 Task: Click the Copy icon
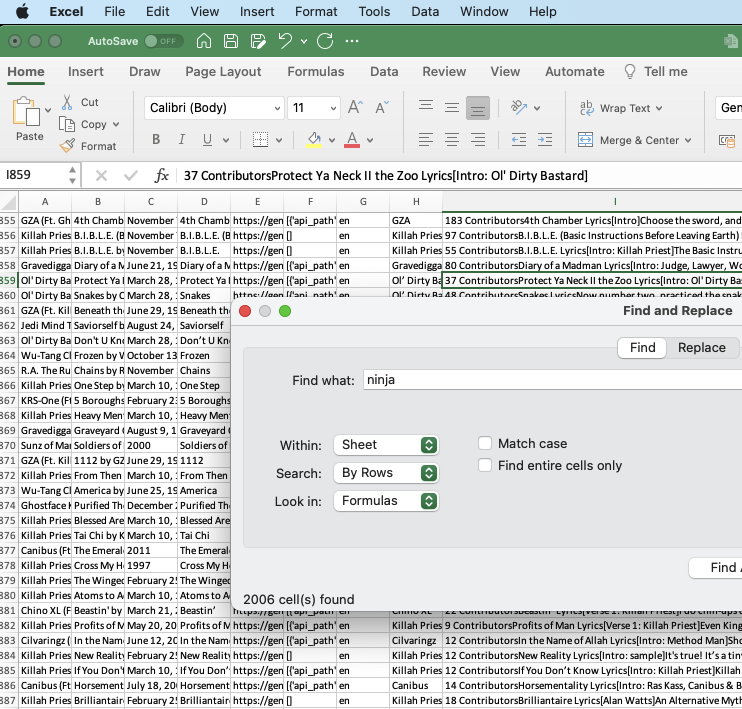(67, 124)
